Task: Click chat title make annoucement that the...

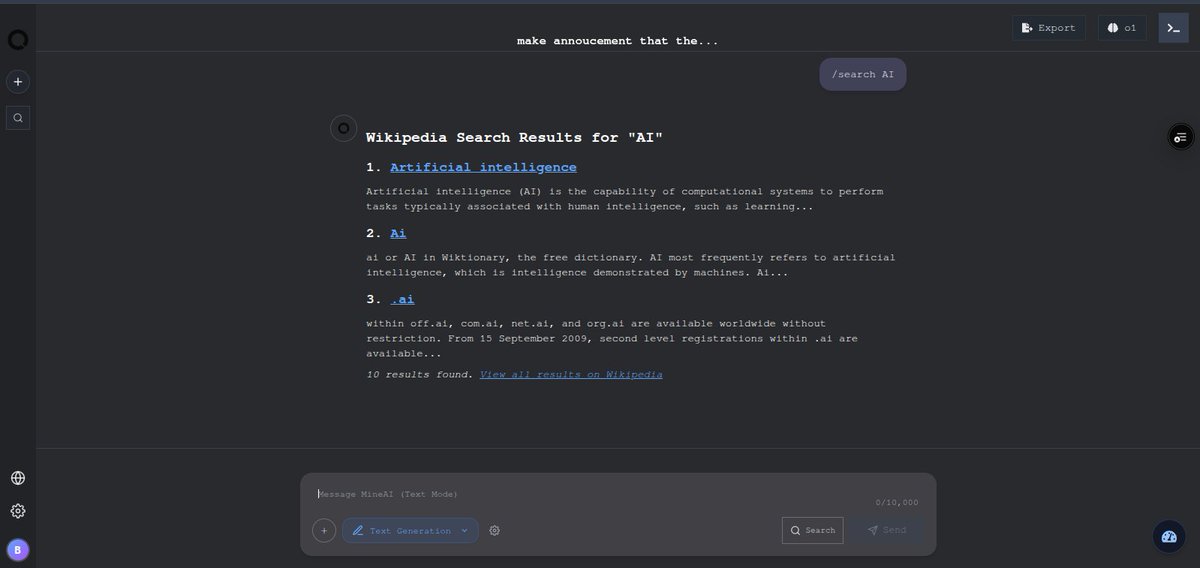Action: (617, 41)
